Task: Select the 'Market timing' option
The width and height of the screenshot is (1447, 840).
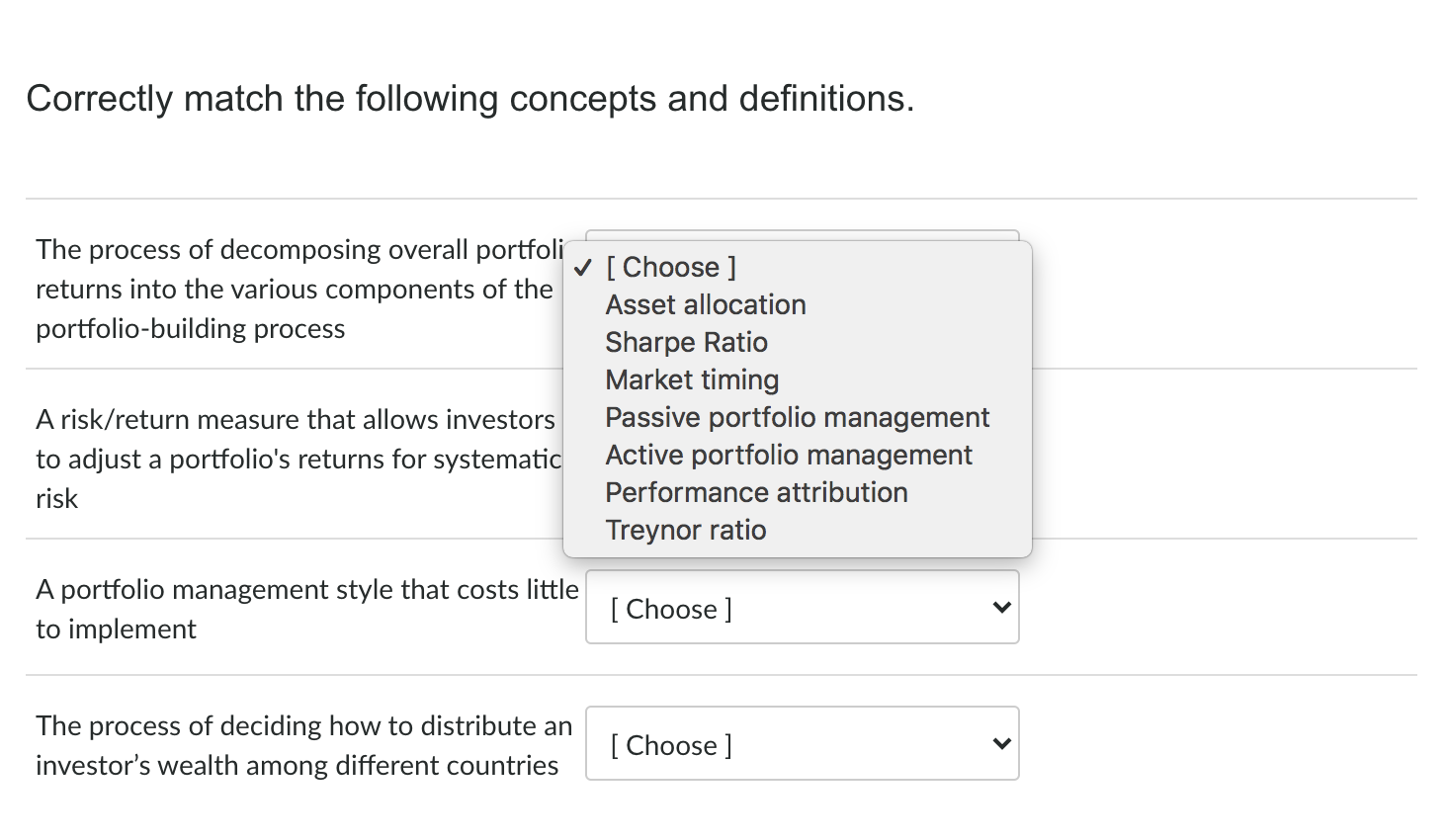Action: [x=692, y=380]
